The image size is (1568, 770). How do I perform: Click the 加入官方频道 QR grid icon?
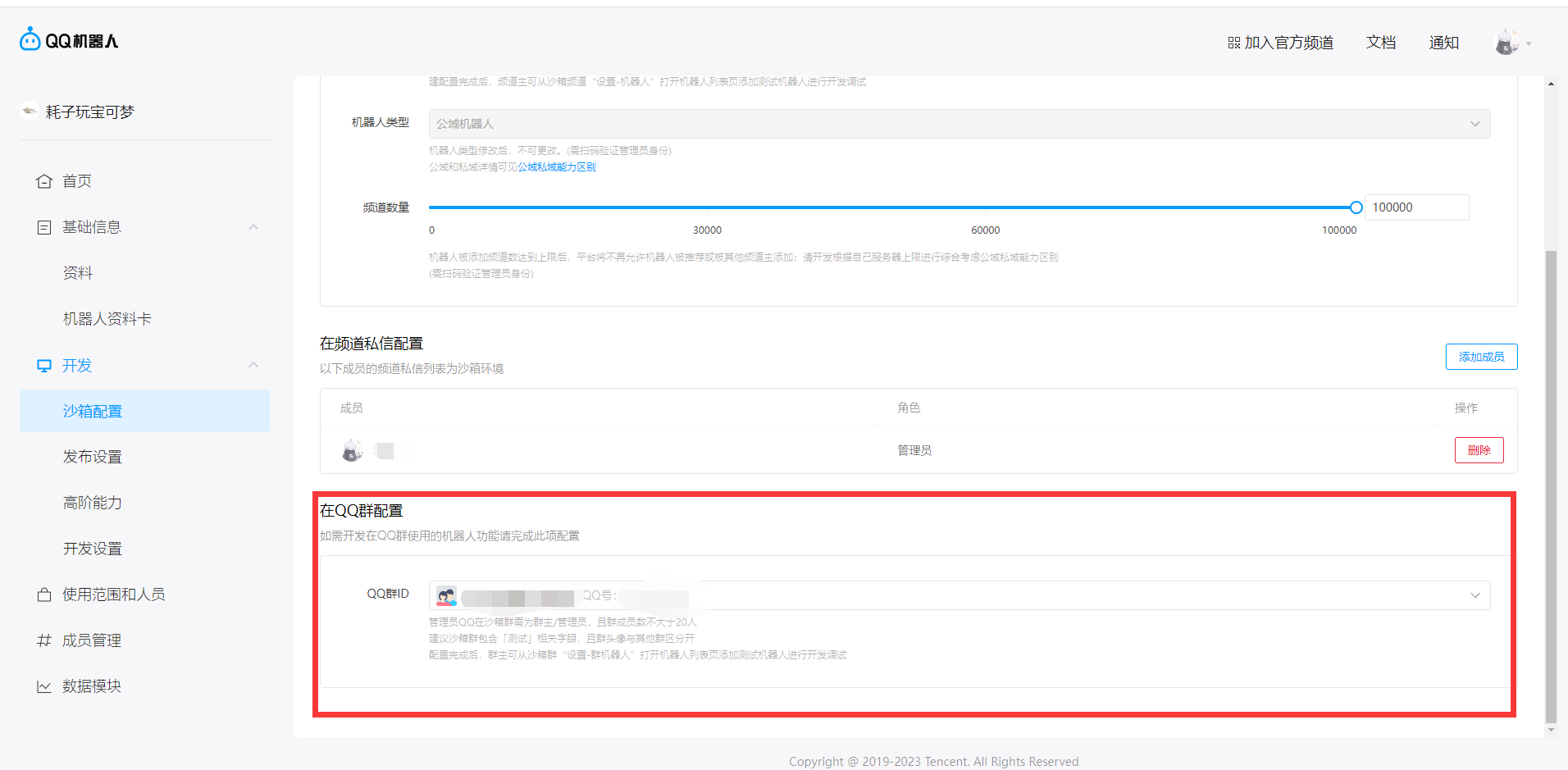coord(1233,43)
